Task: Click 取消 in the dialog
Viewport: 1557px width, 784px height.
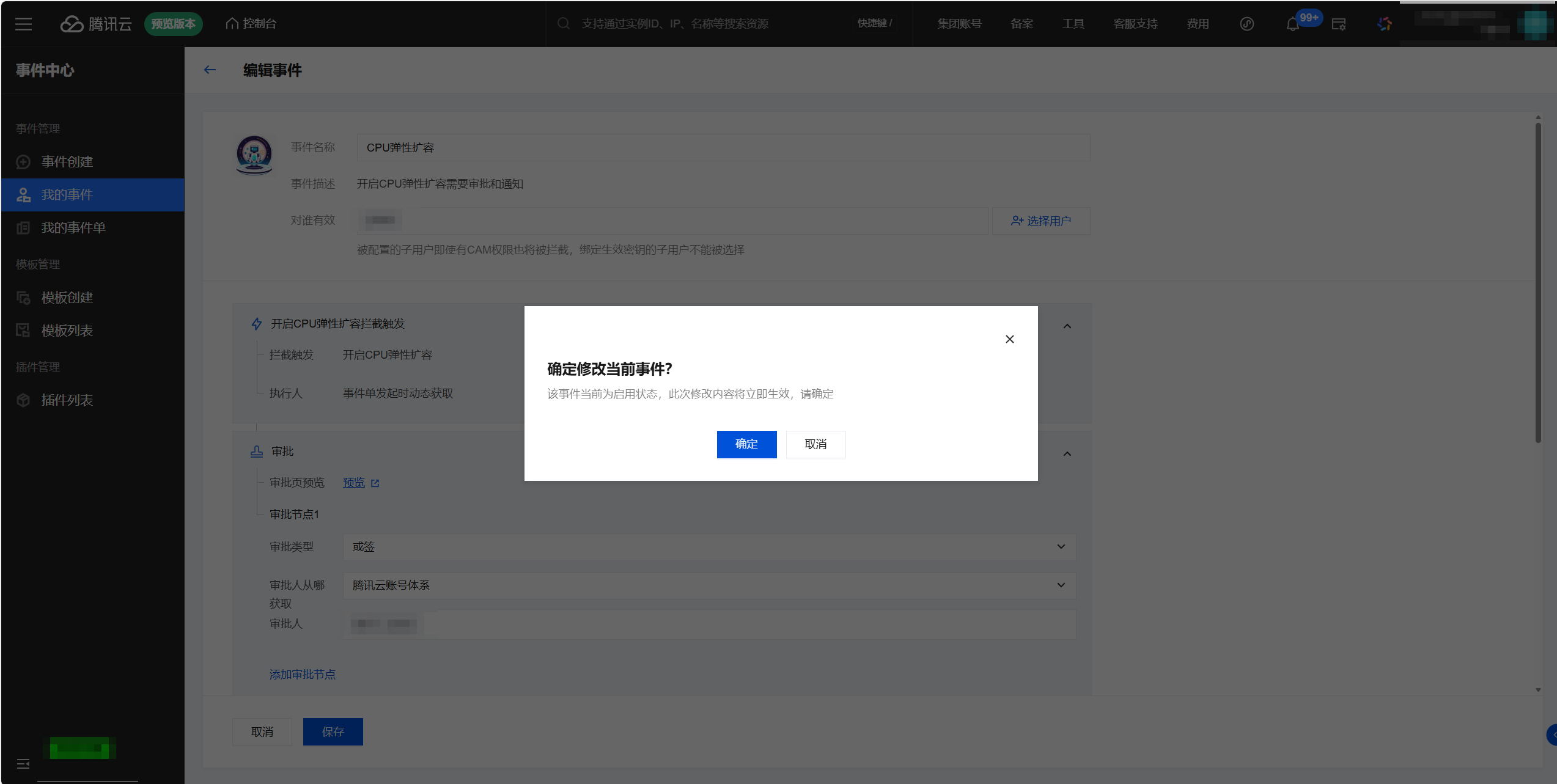Action: [815, 444]
